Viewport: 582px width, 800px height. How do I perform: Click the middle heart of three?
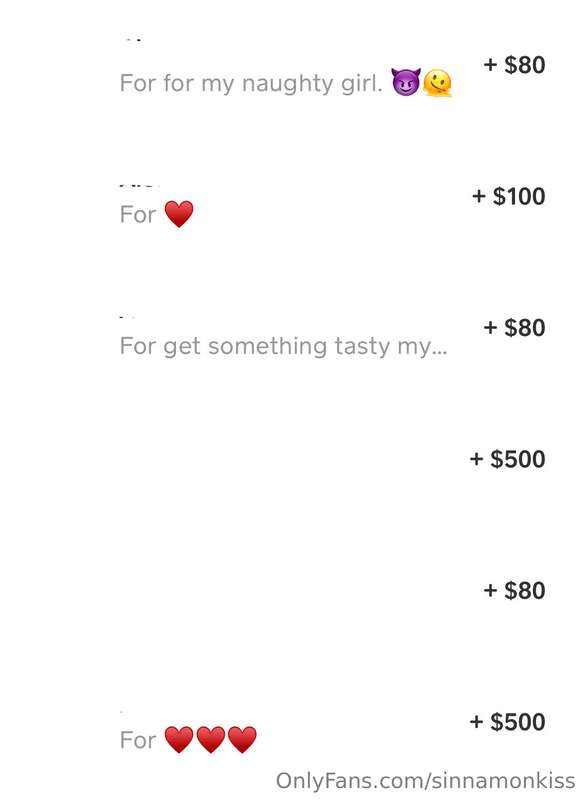211,739
